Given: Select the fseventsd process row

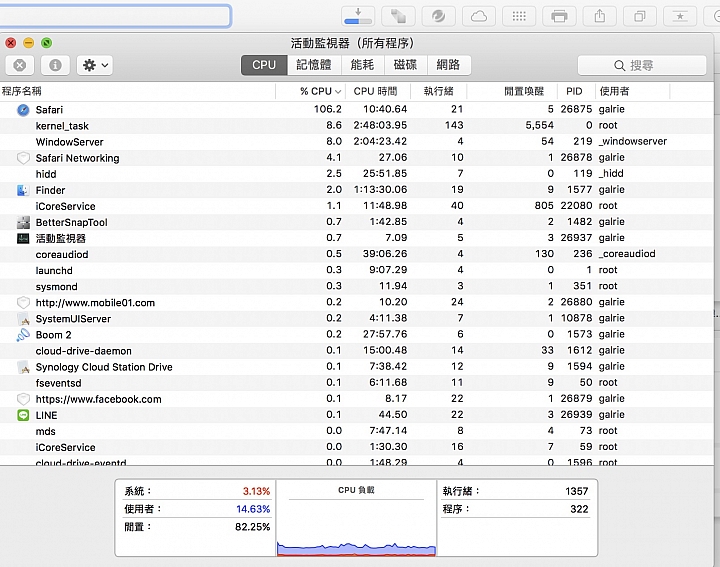Looking at the screenshot, I should pyautogui.click(x=357, y=383).
